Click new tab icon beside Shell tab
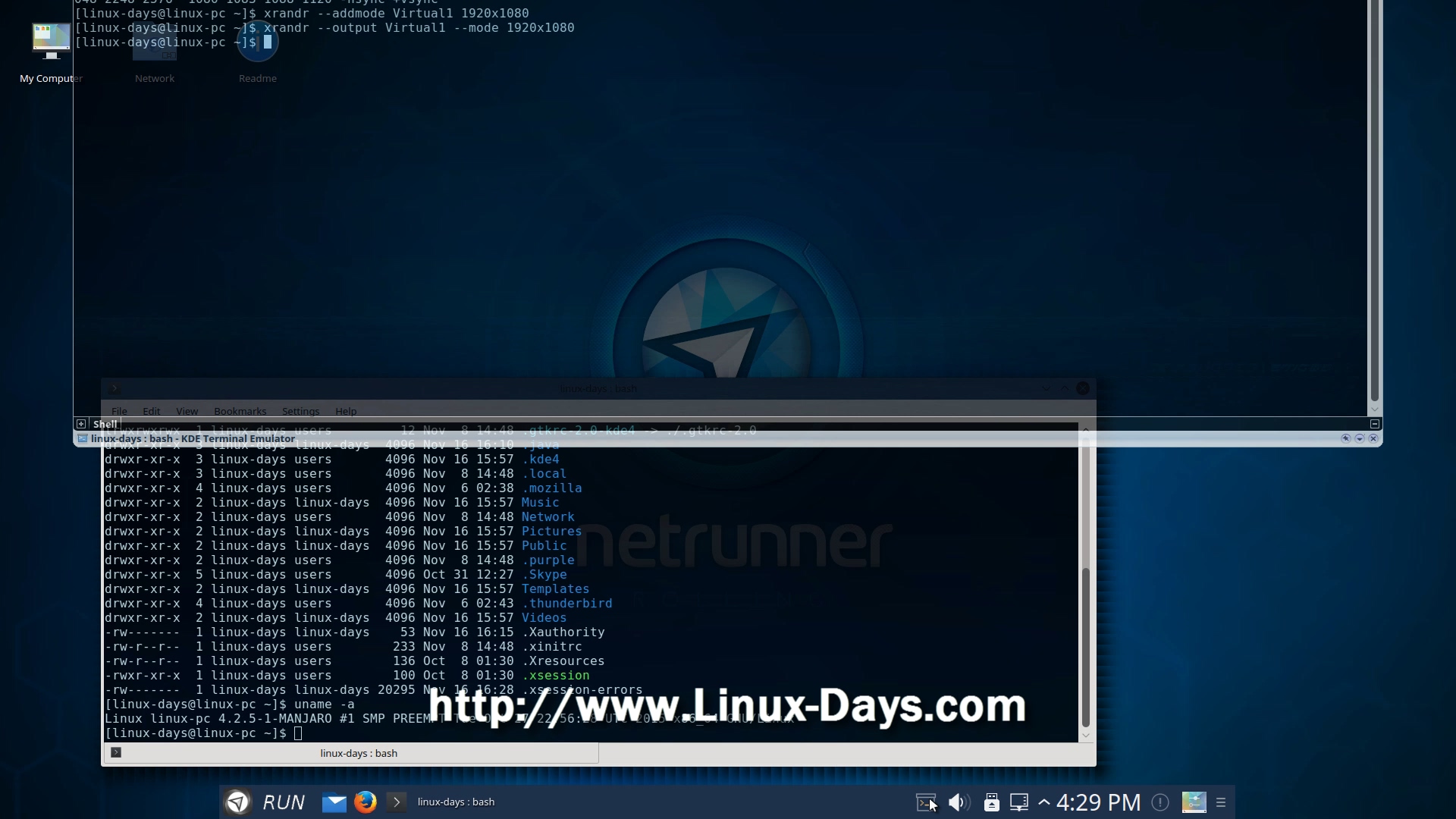This screenshot has height=819, width=1456. click(81, 424)
